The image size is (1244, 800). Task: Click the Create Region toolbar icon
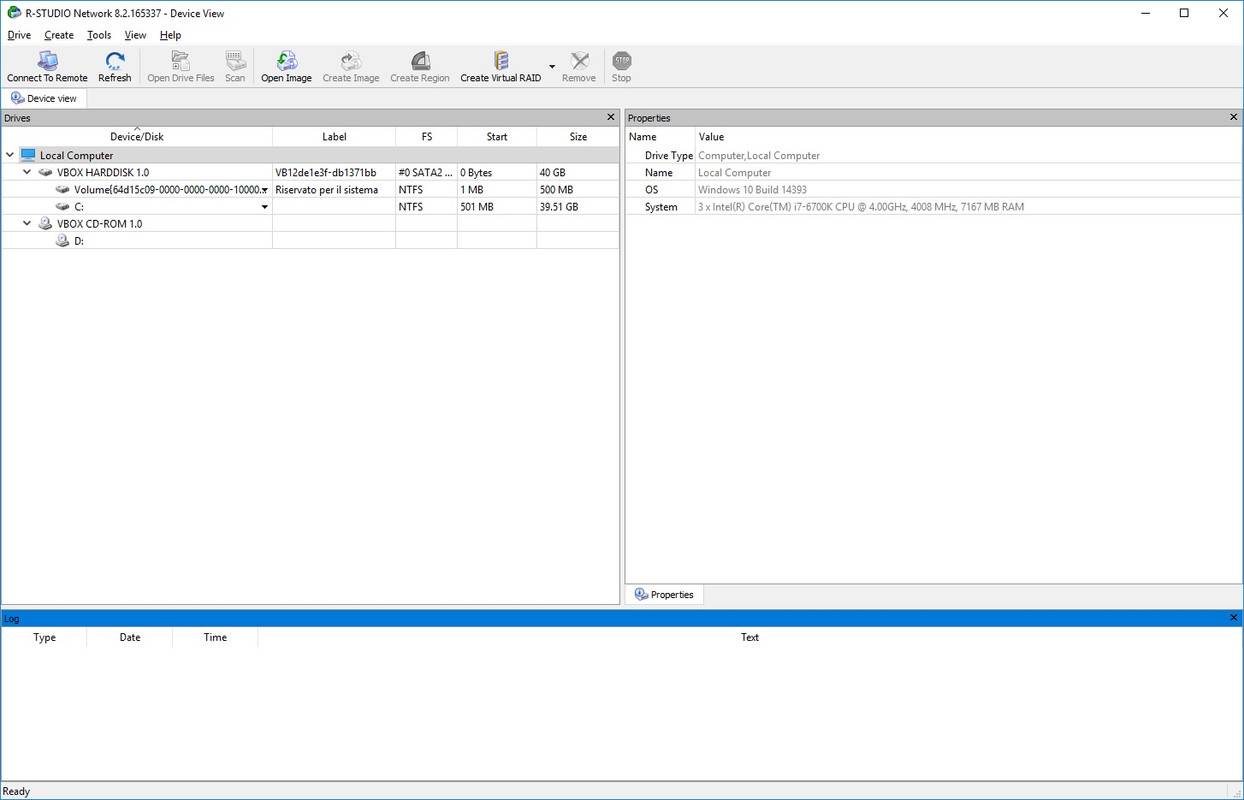[x=419, y=62]
